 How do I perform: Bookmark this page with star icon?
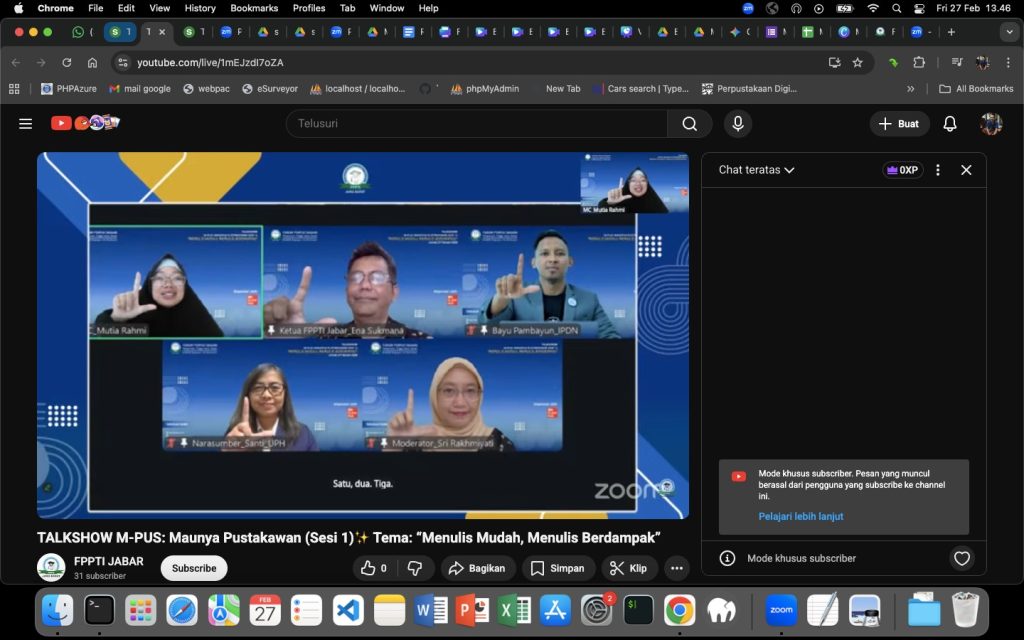[857, 62]
